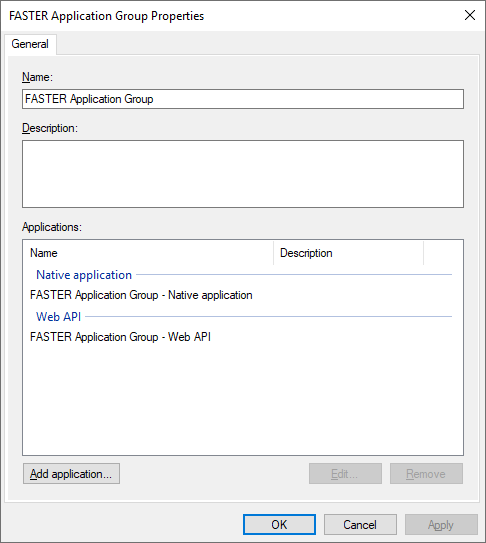Screen dimensions: 486x543
Task: Click the Apply button
Action: pyautogui.click(x=441, y=524)
